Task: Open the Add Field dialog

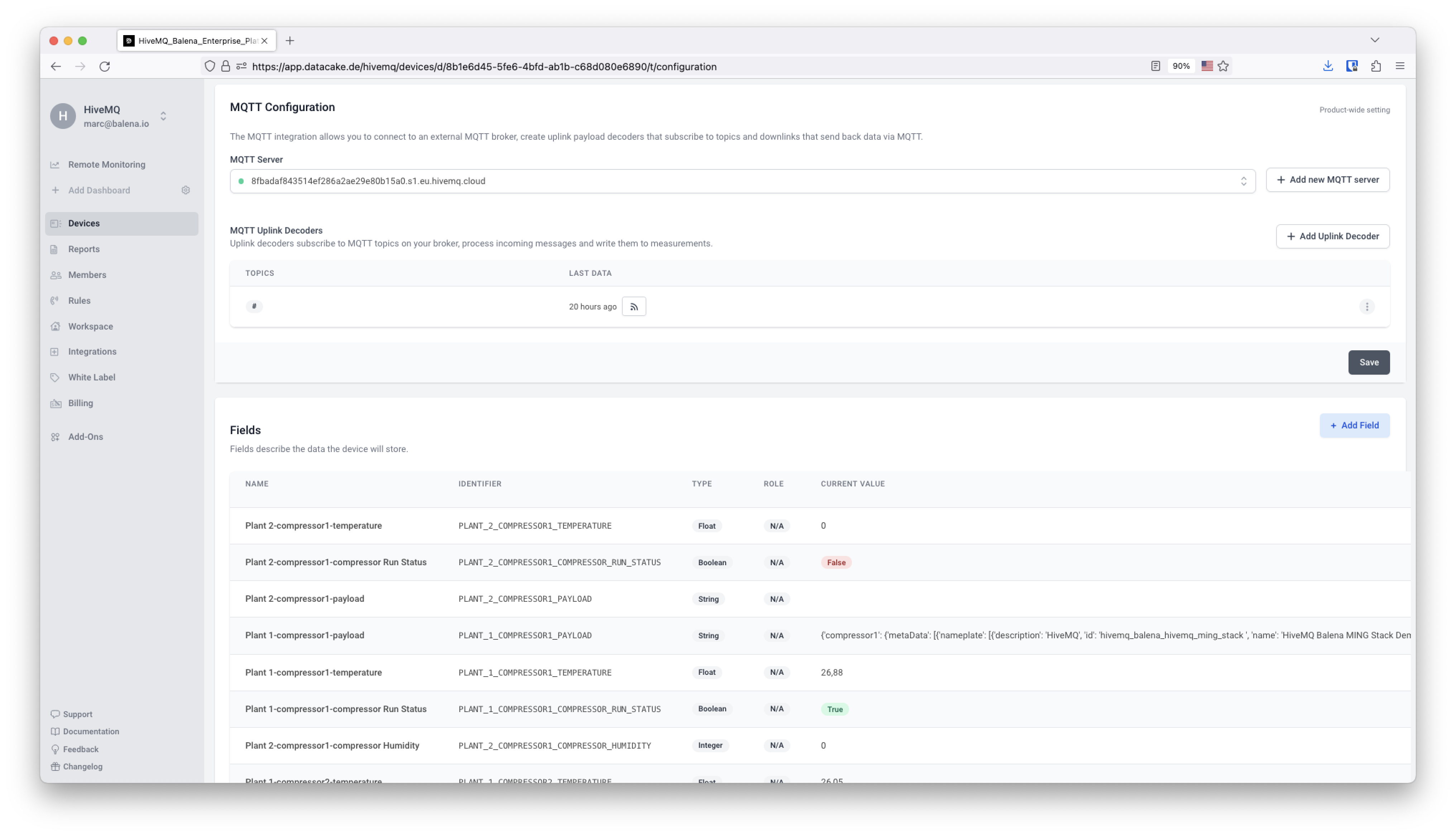Action: coord(1354,425)
